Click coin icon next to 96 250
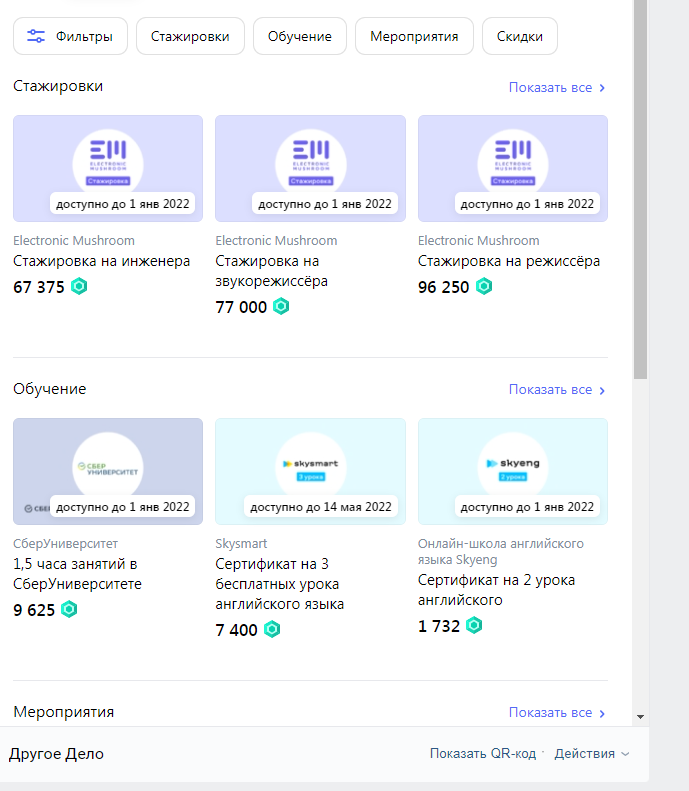This screenshot has height=791, width=689. coord(484,286)
